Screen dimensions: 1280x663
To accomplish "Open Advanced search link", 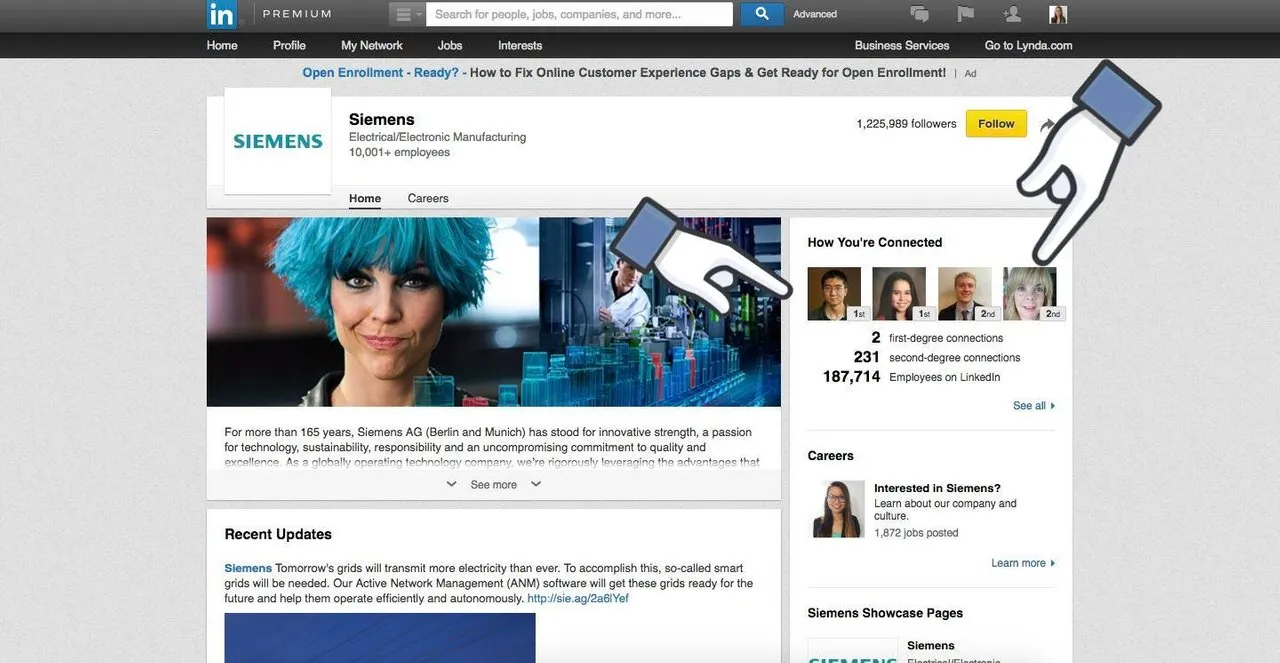I will click(815, 14).
